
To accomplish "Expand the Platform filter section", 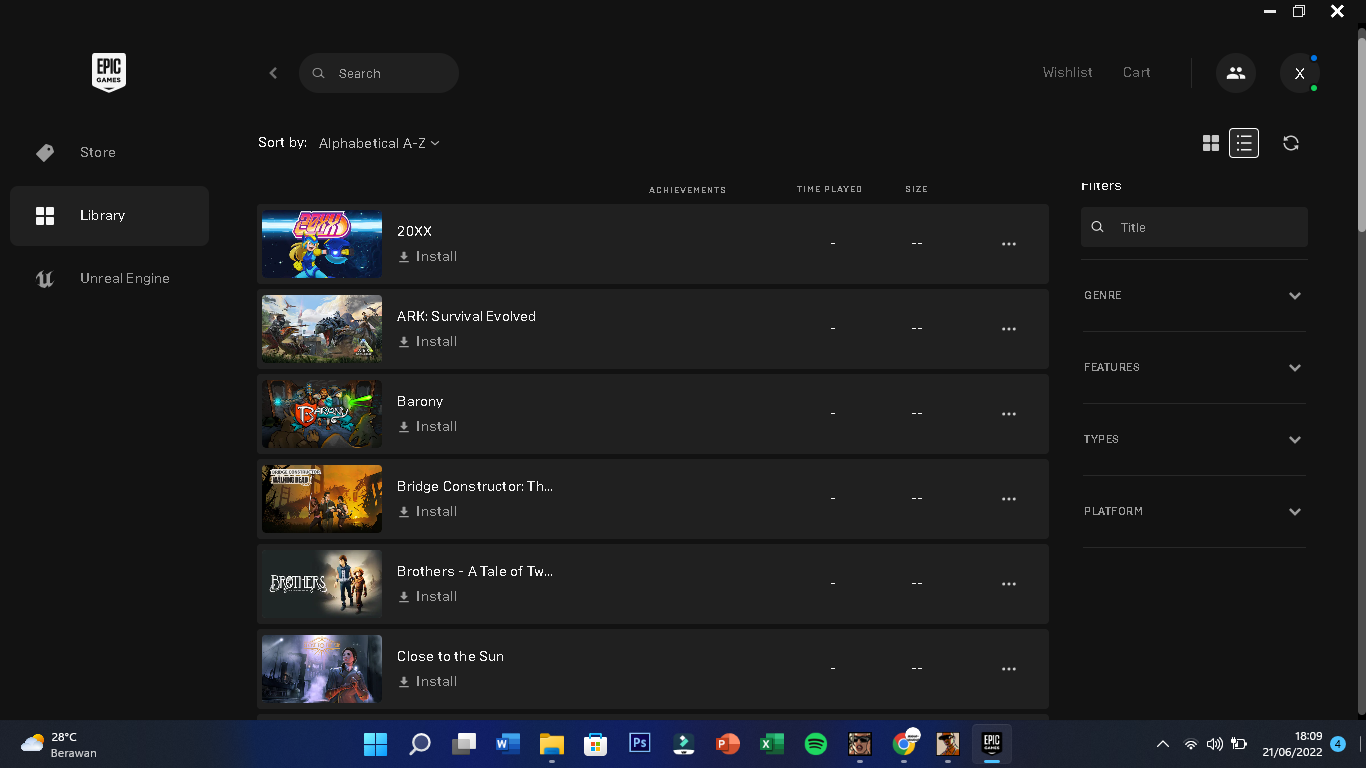I will coord(1194,511).
